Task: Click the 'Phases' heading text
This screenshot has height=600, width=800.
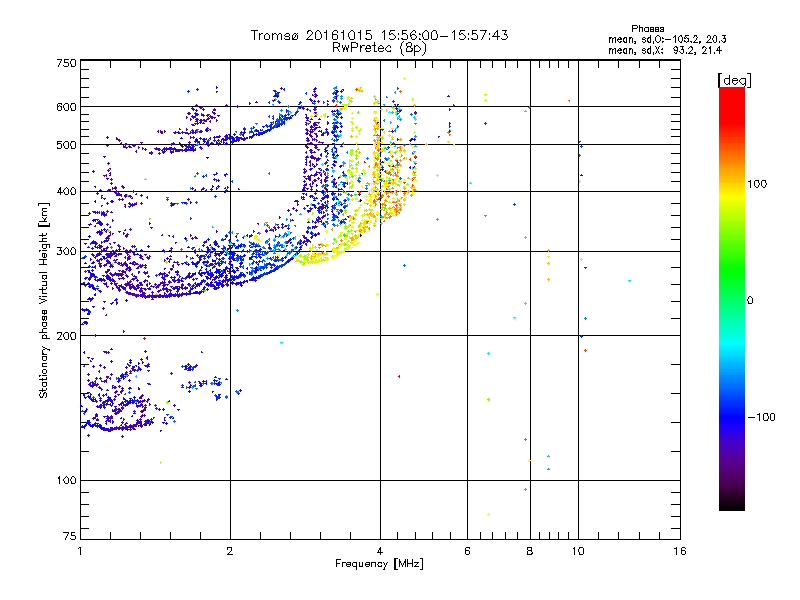Action: 647,29
